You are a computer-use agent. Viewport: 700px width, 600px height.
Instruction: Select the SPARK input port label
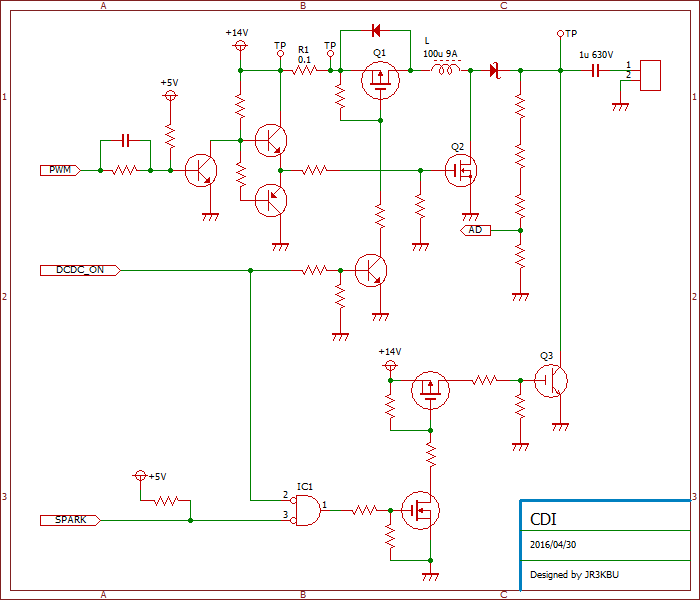(69, 520)
